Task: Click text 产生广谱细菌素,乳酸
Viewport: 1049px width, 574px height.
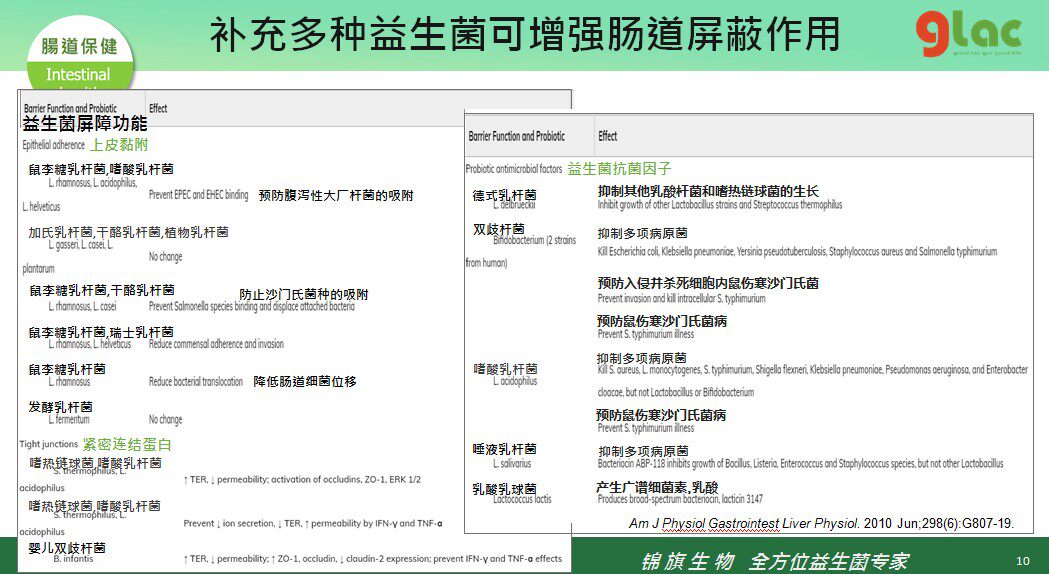Action: coord(657,487)
